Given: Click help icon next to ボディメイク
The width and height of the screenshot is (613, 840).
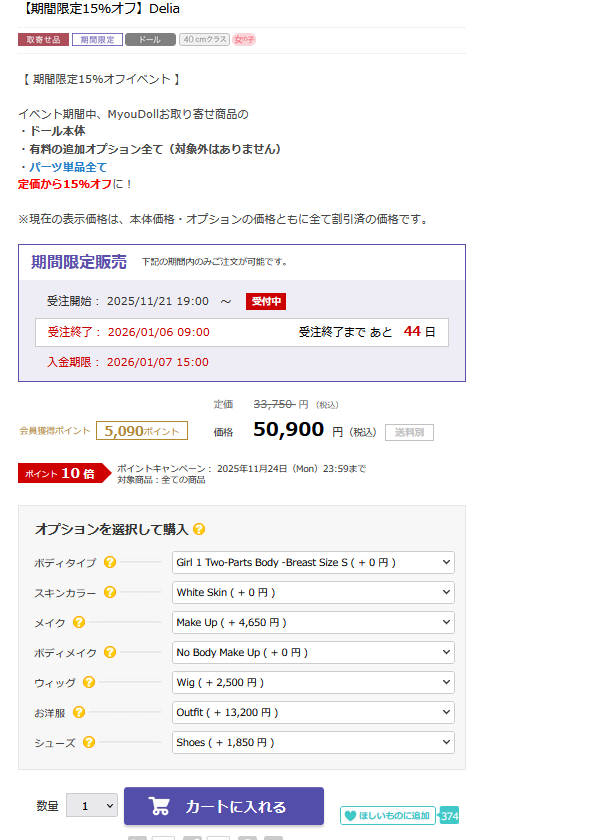Looking at the screenshot, I should pyautogui.click(x=110, y=653).
